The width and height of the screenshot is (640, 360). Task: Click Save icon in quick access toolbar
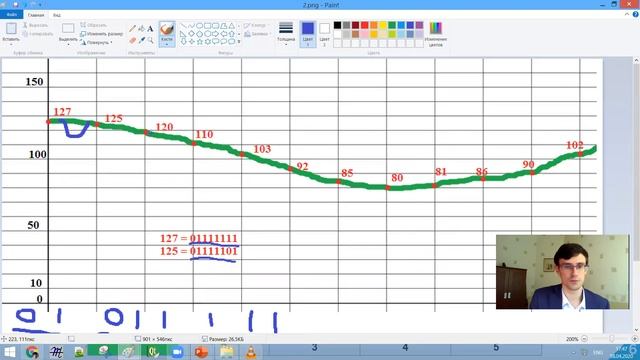pos(16,4)
